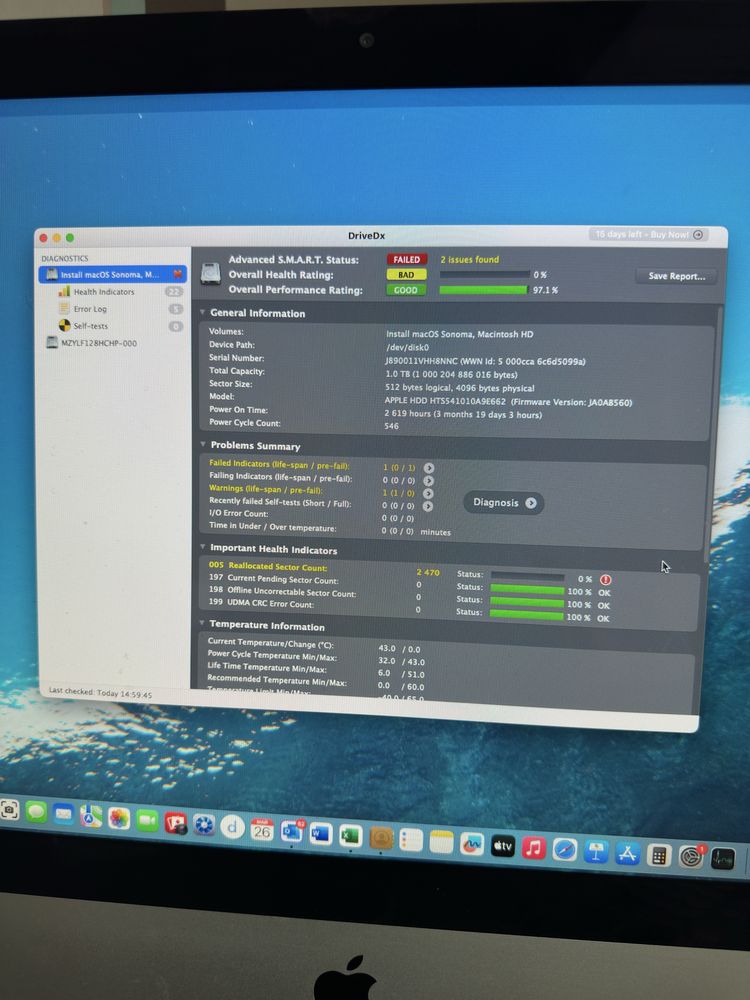
Task: Click the '198 Offline Uncorrectable Sector Count' row
Action: point(282,592)
